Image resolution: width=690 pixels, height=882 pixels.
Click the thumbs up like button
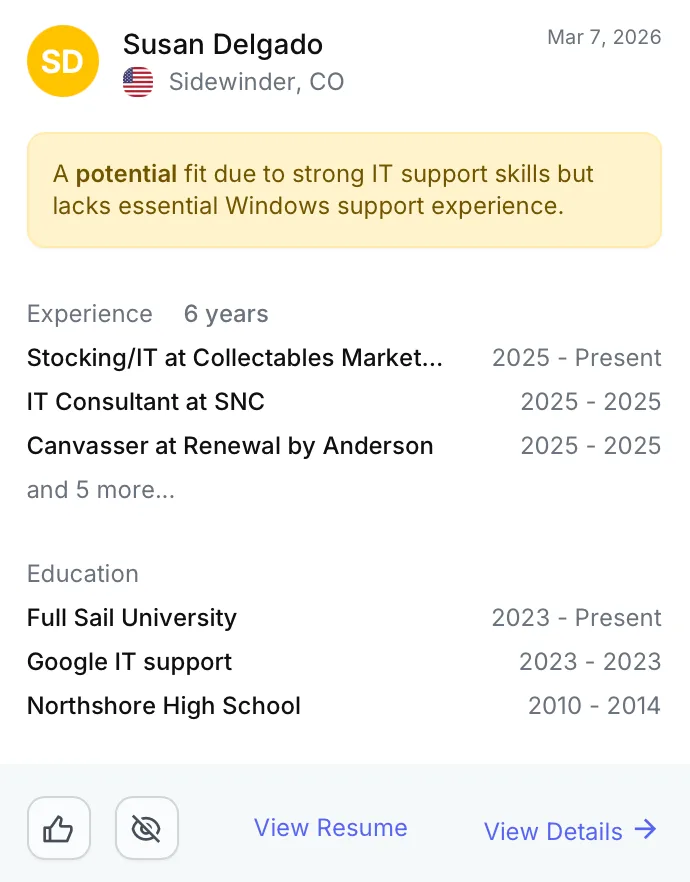point(59,828)
